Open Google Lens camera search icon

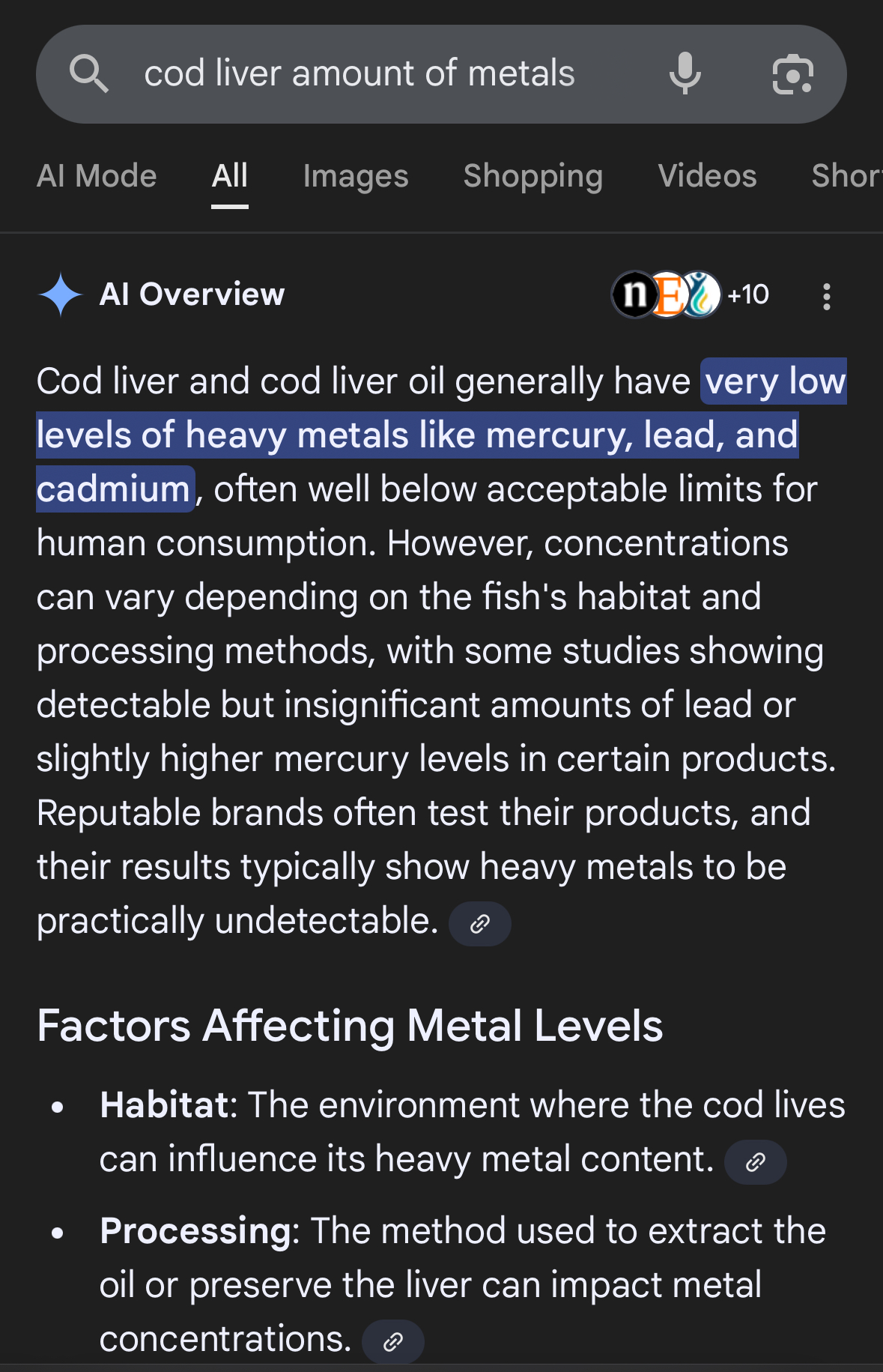pos(792,74)
